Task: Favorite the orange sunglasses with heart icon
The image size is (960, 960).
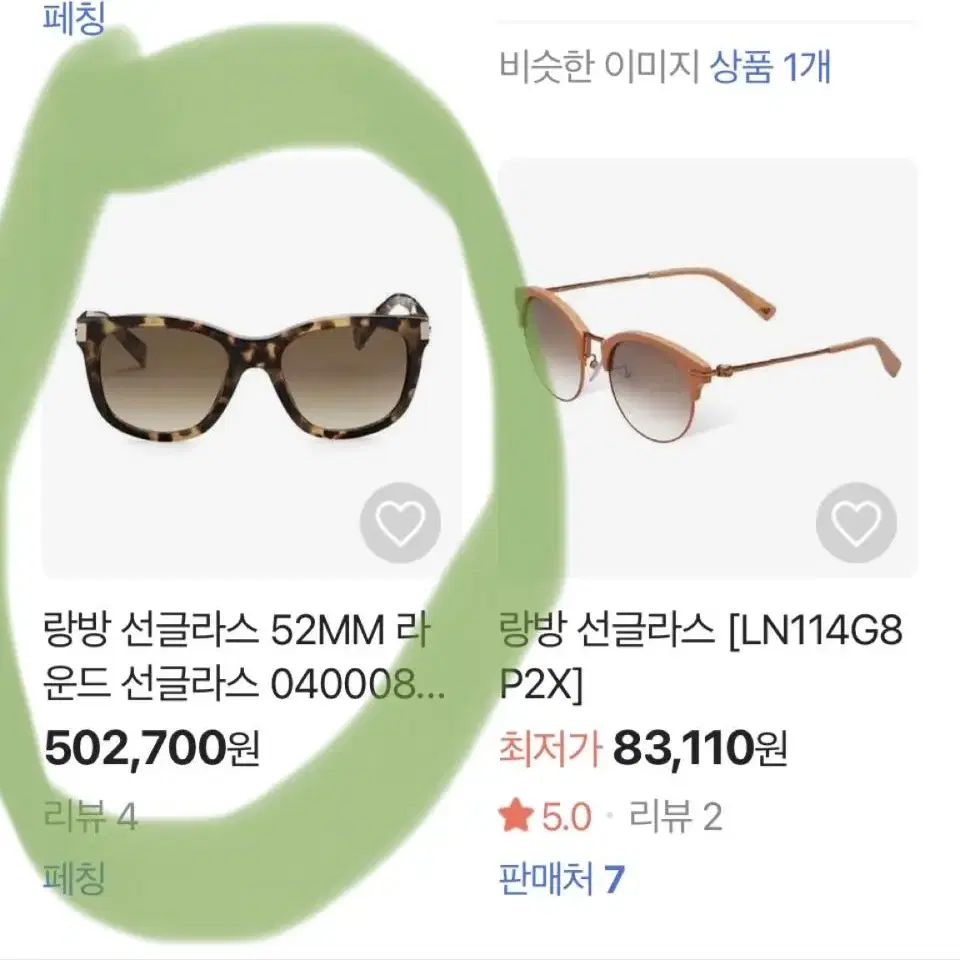Action: [x=856, y=522]
